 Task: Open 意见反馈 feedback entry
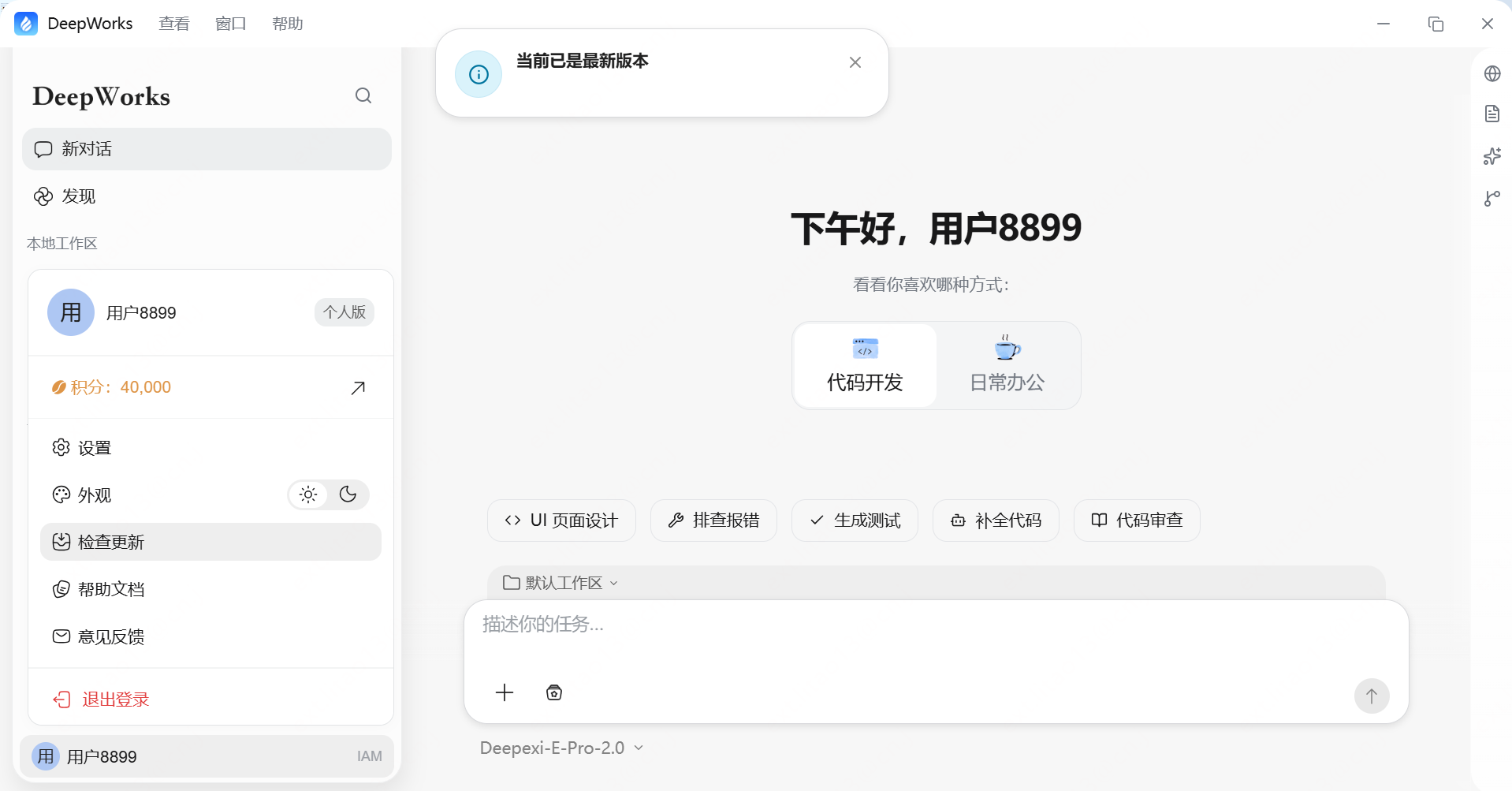pos(210,636)
